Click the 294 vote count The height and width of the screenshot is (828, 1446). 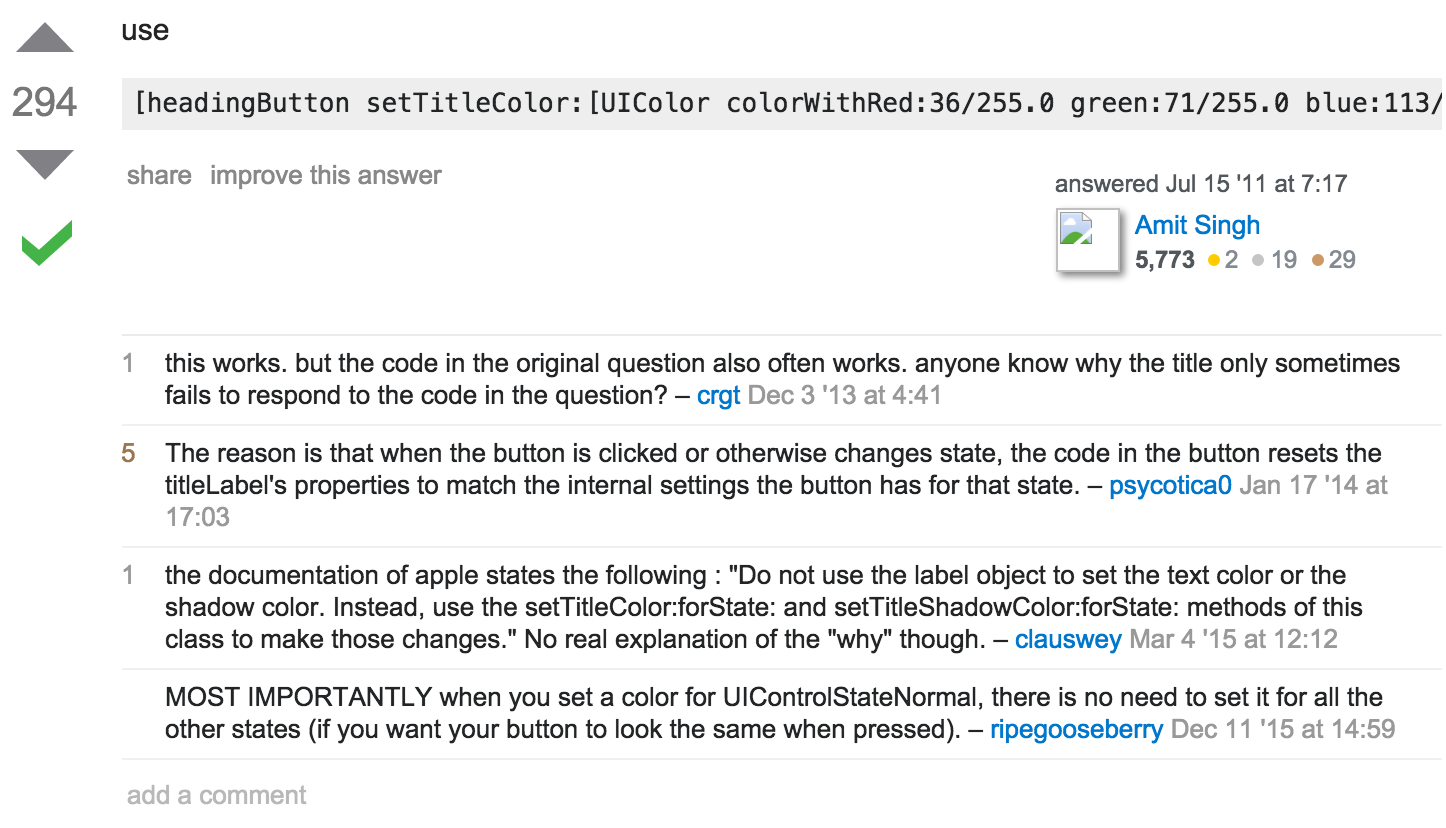pos(45,102)
